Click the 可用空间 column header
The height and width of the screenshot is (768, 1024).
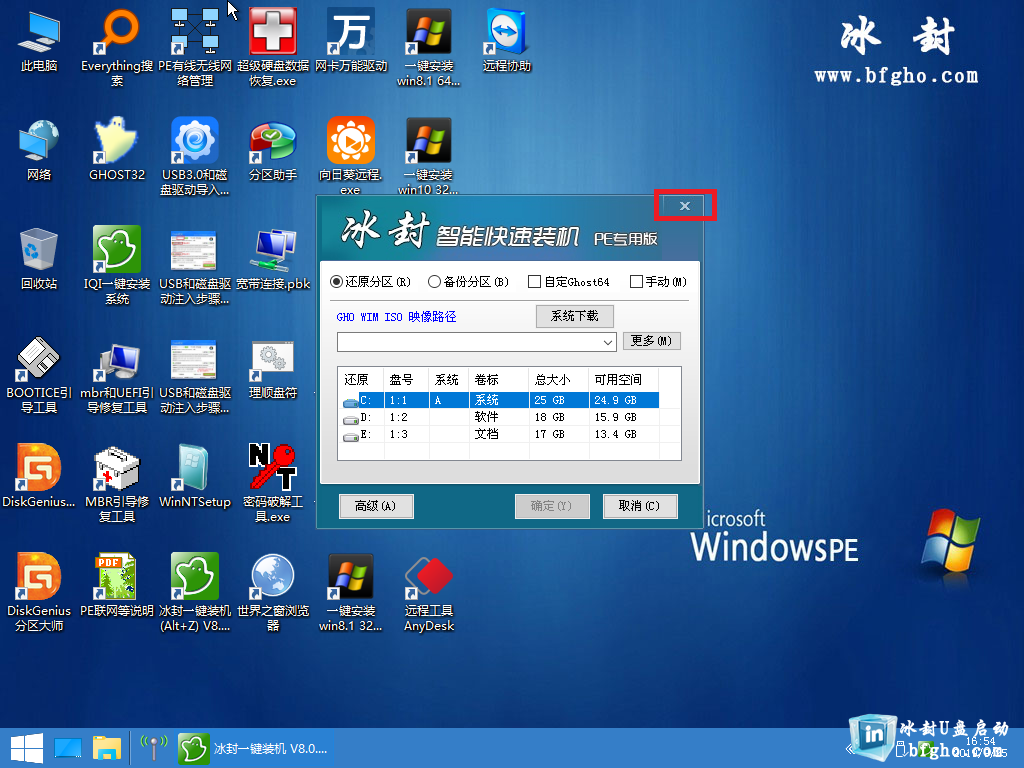coord(624,379)
